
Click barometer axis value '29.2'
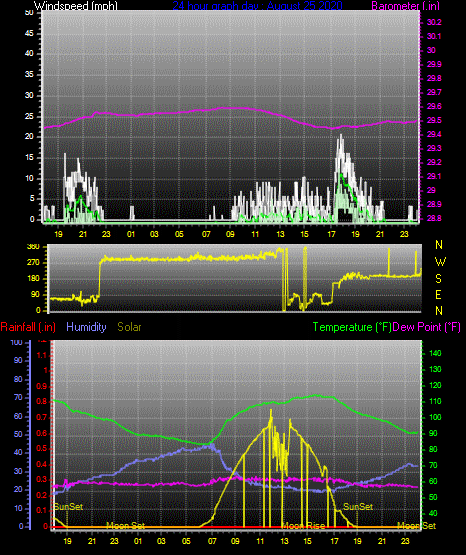click(x=434, y=162)
